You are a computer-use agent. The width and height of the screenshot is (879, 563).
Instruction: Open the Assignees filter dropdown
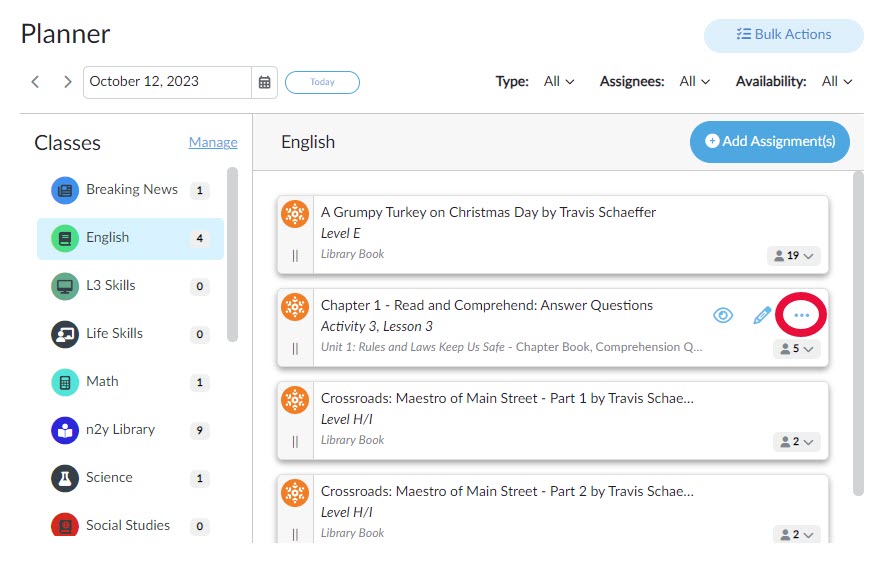[x=695, y=82]
